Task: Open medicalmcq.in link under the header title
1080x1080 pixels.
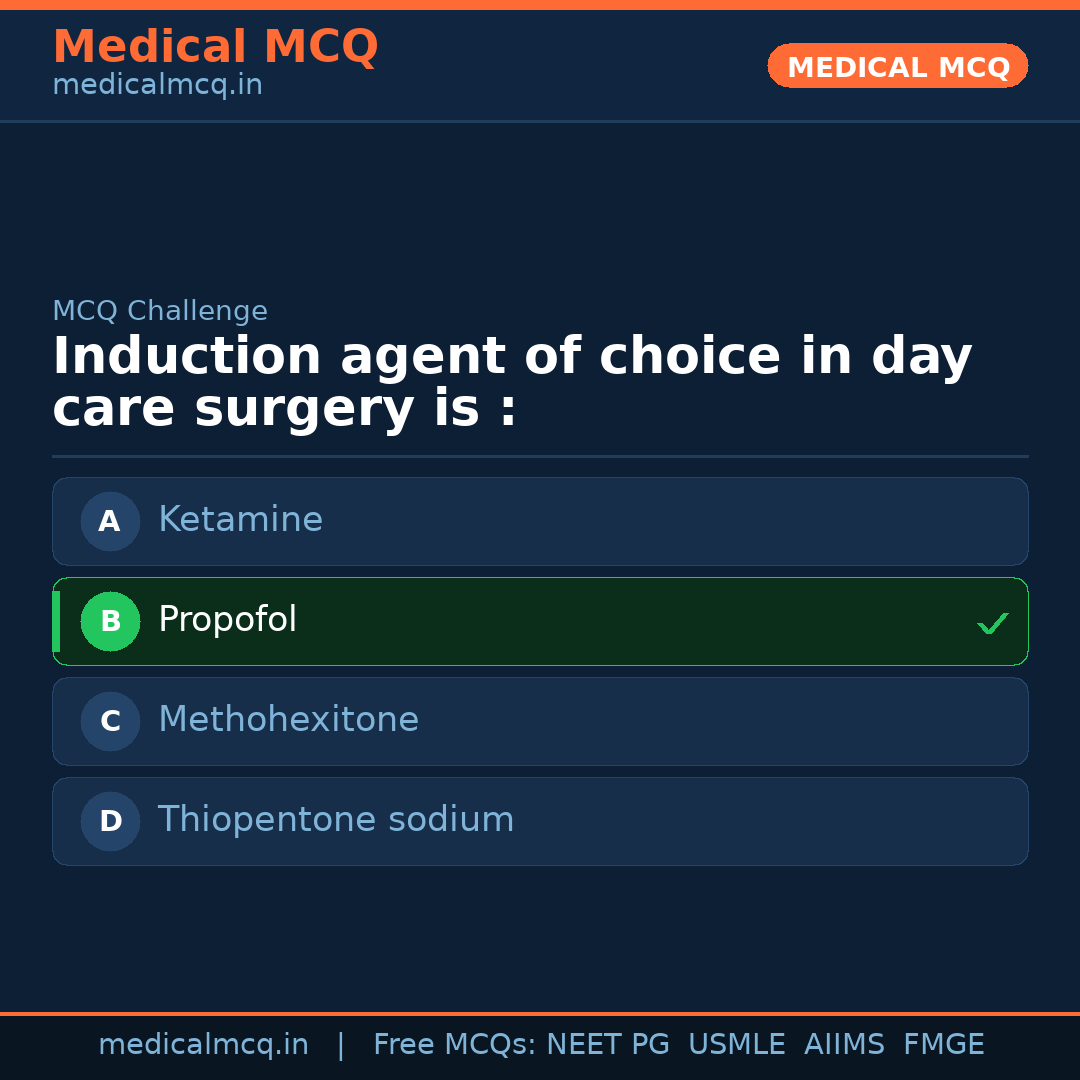Action: [x=157, y=85]
